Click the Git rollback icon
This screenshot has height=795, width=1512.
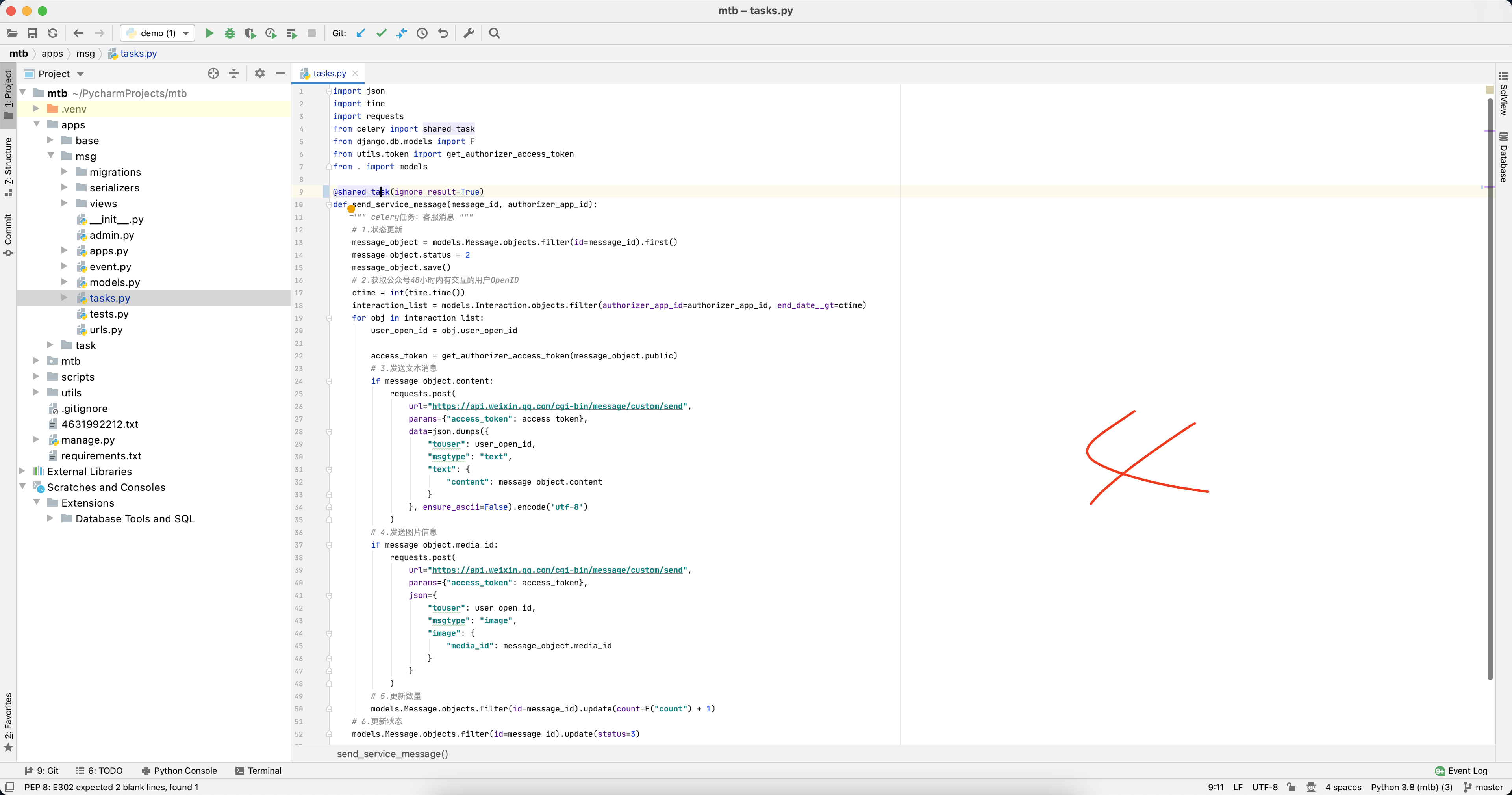(443, 33)
